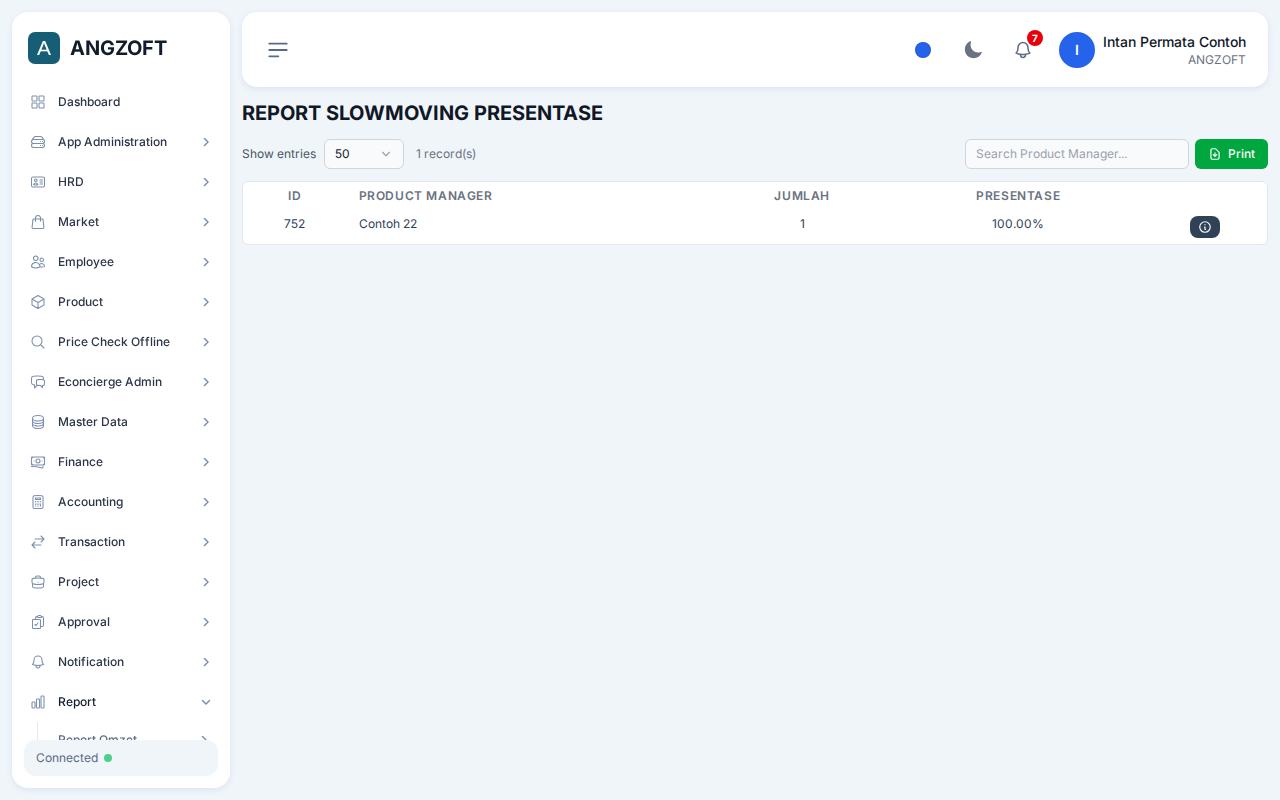Switch to dark mode moon icon
This screenshot has height=800, width=1280.
coord(973,50)
